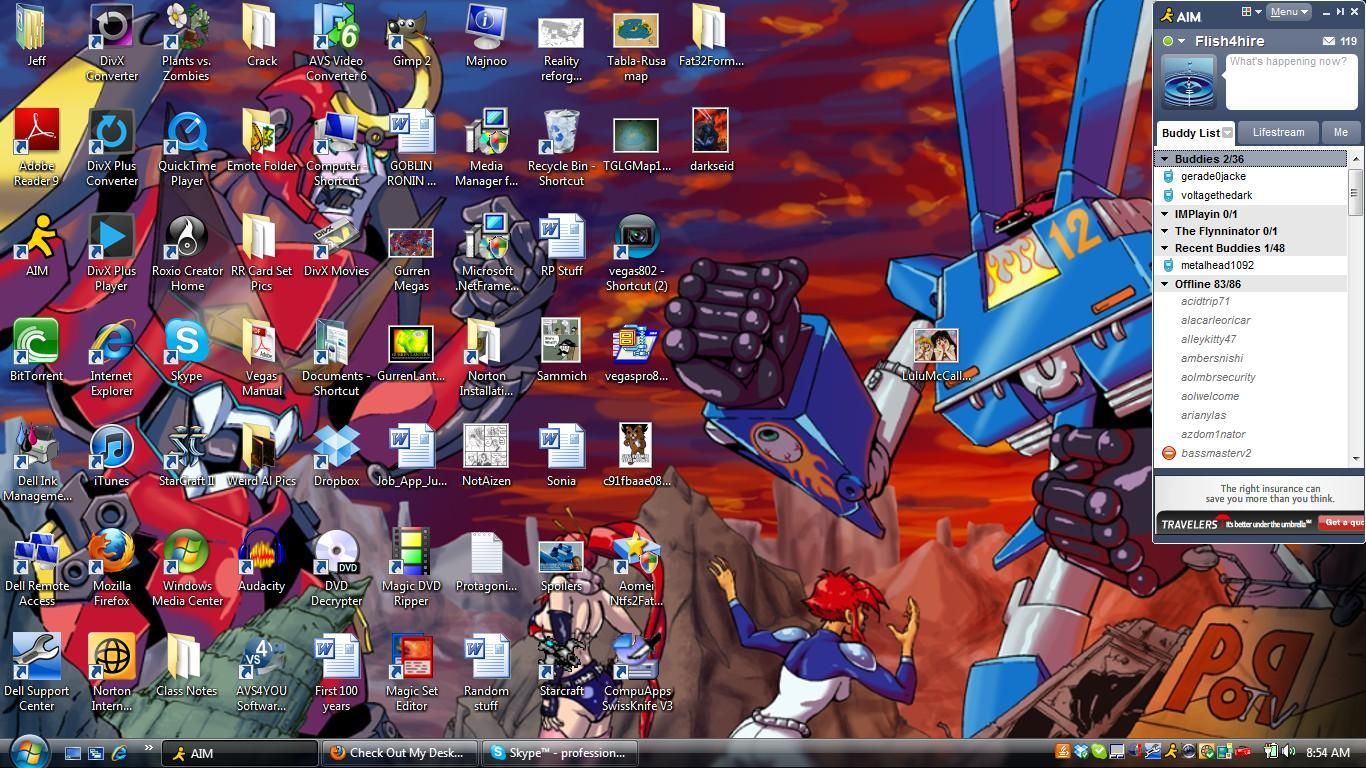This screenshot has width=1366, height=768.
Task: Expand the Recent Buddies 1/48 group arrow
Action: [1165, 248]
